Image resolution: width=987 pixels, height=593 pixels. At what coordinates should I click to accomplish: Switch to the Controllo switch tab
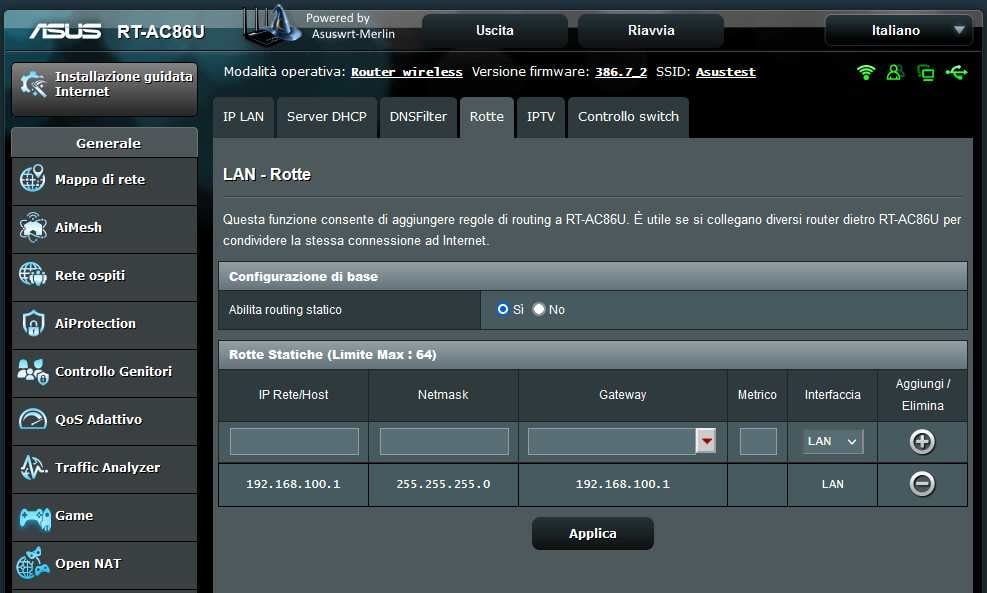[x=628, y=117]
